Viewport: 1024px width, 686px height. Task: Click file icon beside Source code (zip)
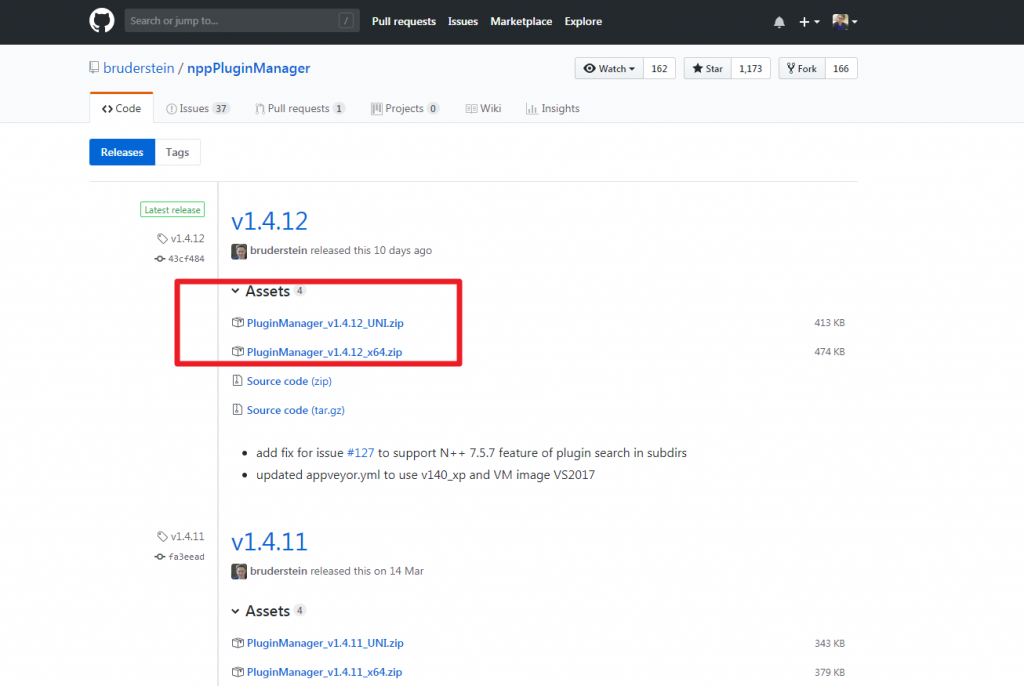238,380
